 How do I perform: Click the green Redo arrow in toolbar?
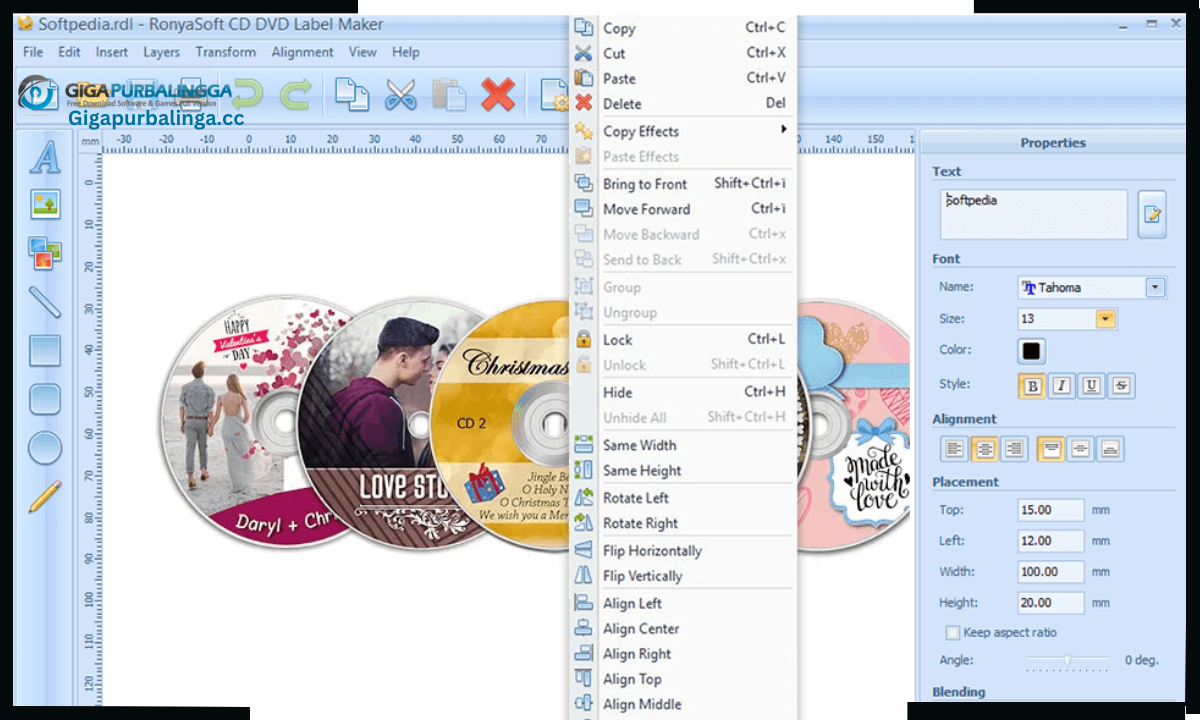click(x=295, y=95)
